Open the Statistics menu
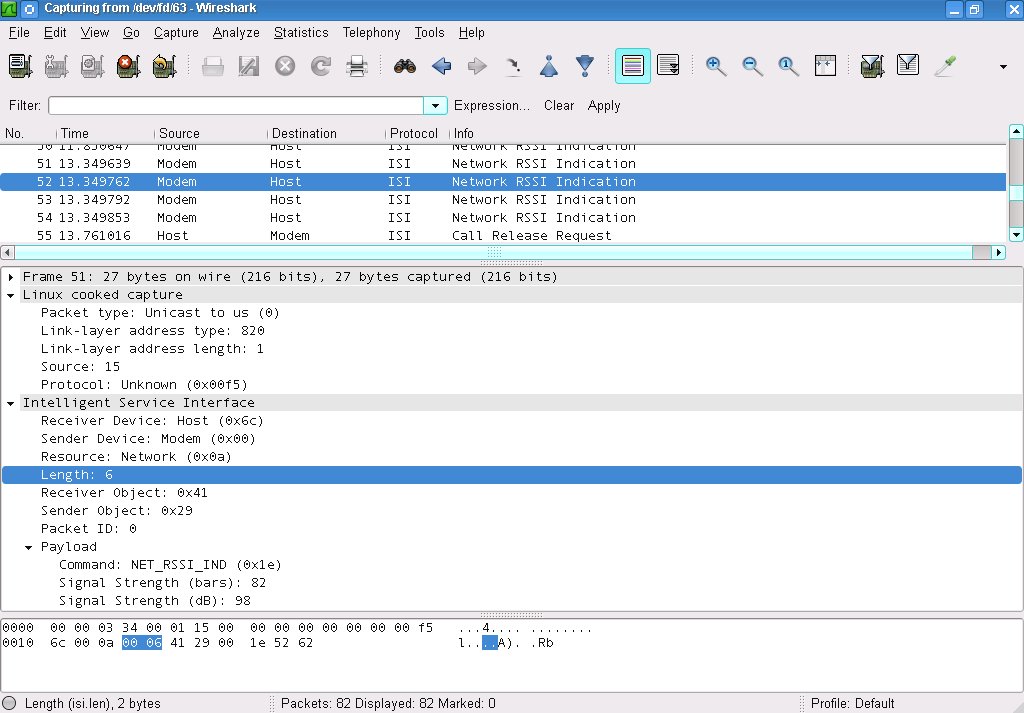 click(301, 32)
